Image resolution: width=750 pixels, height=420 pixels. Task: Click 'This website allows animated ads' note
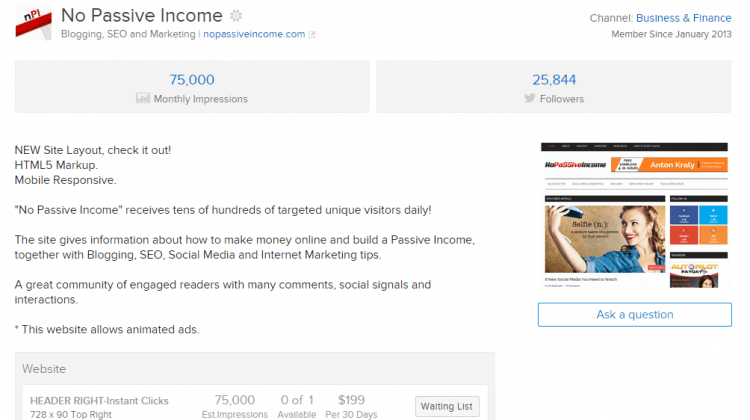pos(107,330)
